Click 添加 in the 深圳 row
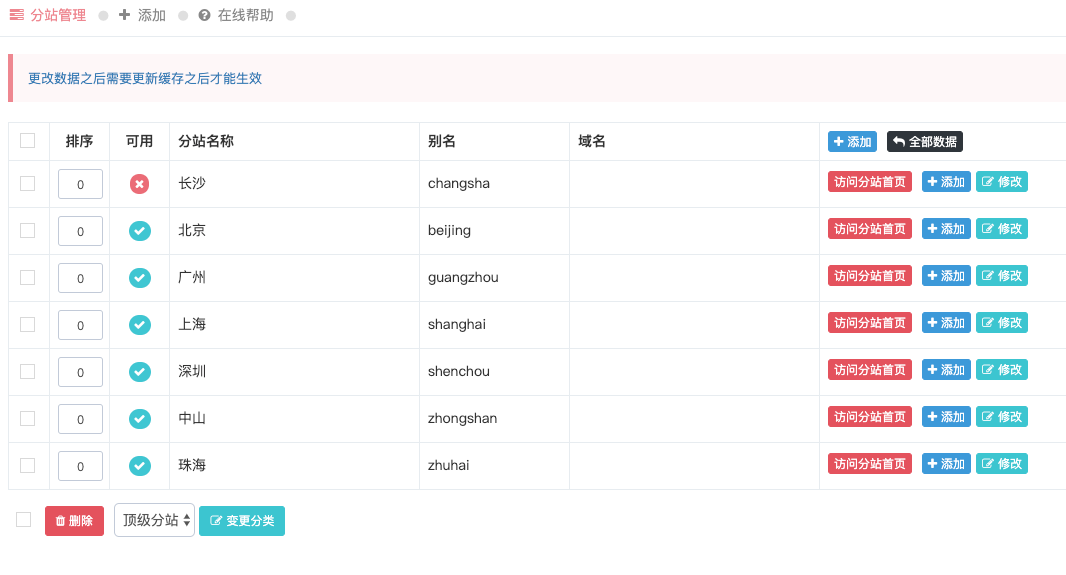The width and height of the screenshot is (1066, 575). 946,369
